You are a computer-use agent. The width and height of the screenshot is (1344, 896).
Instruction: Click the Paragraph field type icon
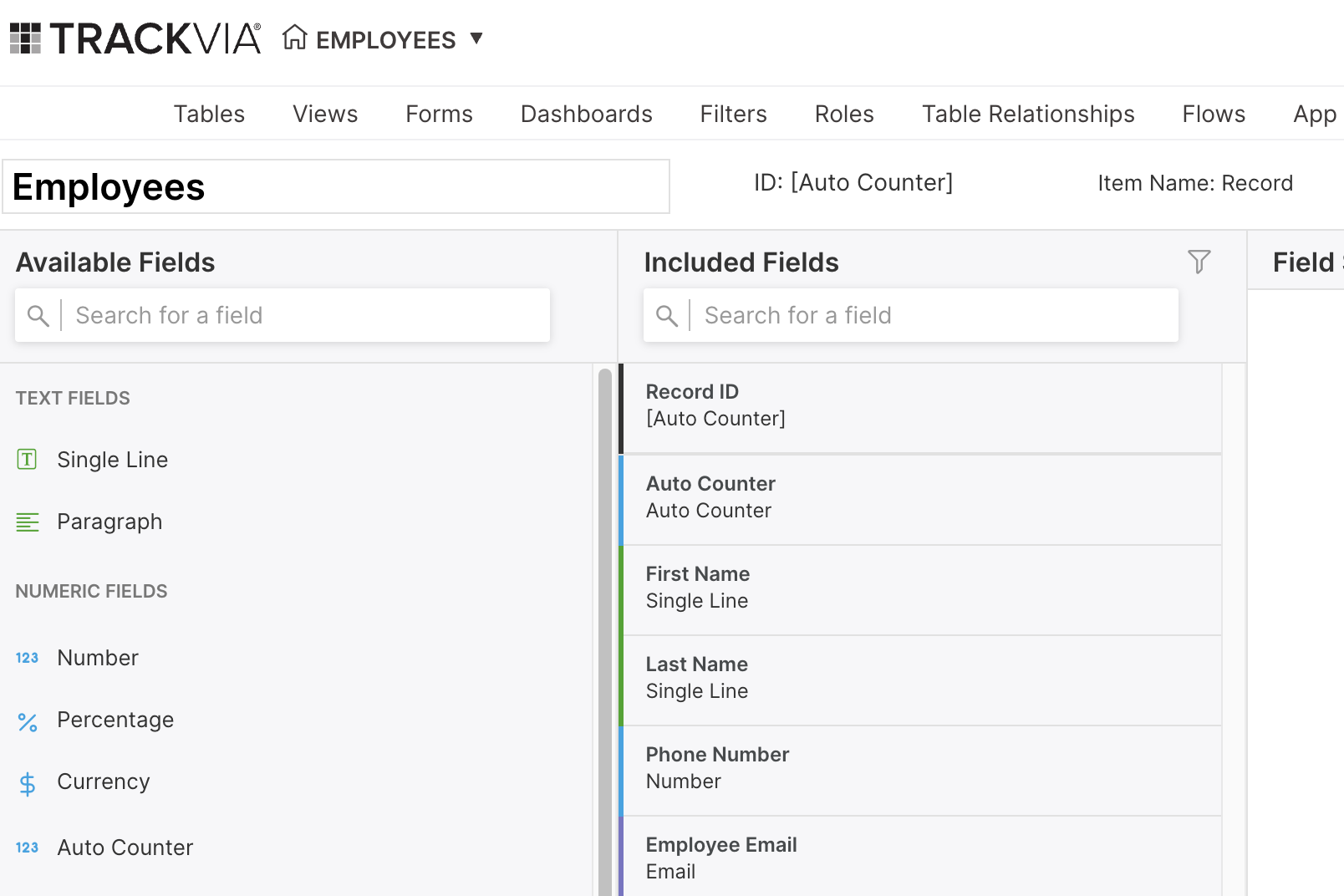click(28, 522)
